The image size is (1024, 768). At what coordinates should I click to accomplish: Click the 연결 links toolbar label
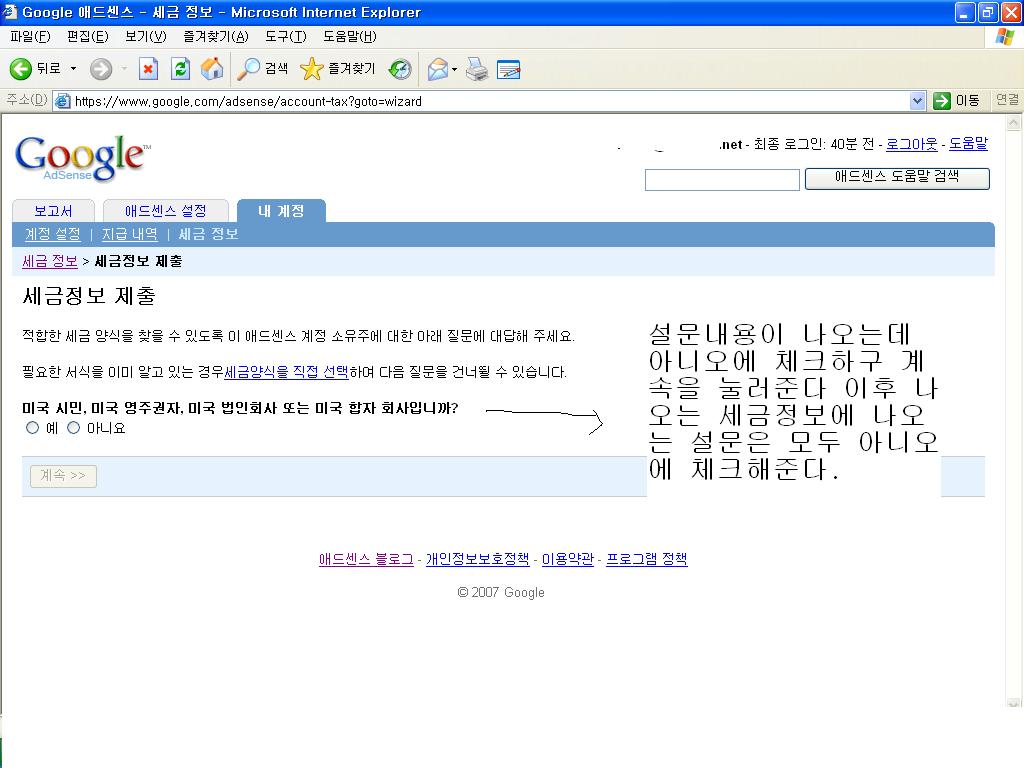(1007, 100)
